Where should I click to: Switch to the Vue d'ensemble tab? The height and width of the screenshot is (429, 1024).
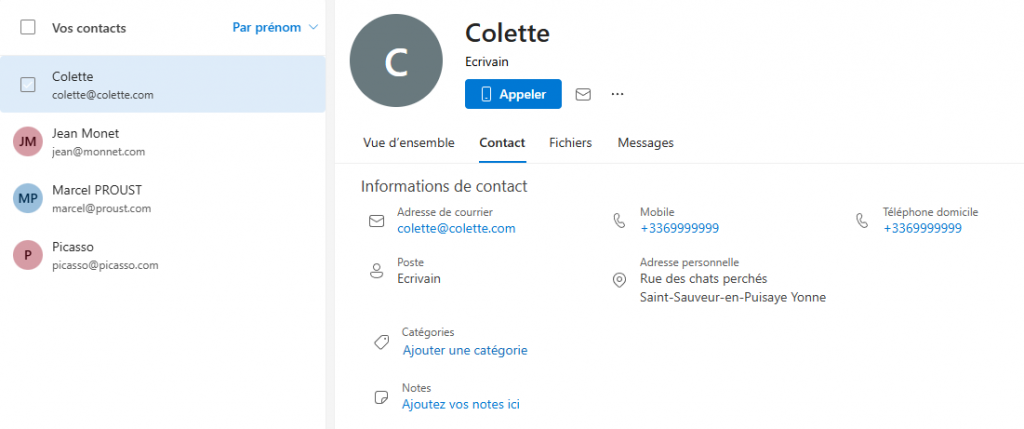[x=408, y=143]
